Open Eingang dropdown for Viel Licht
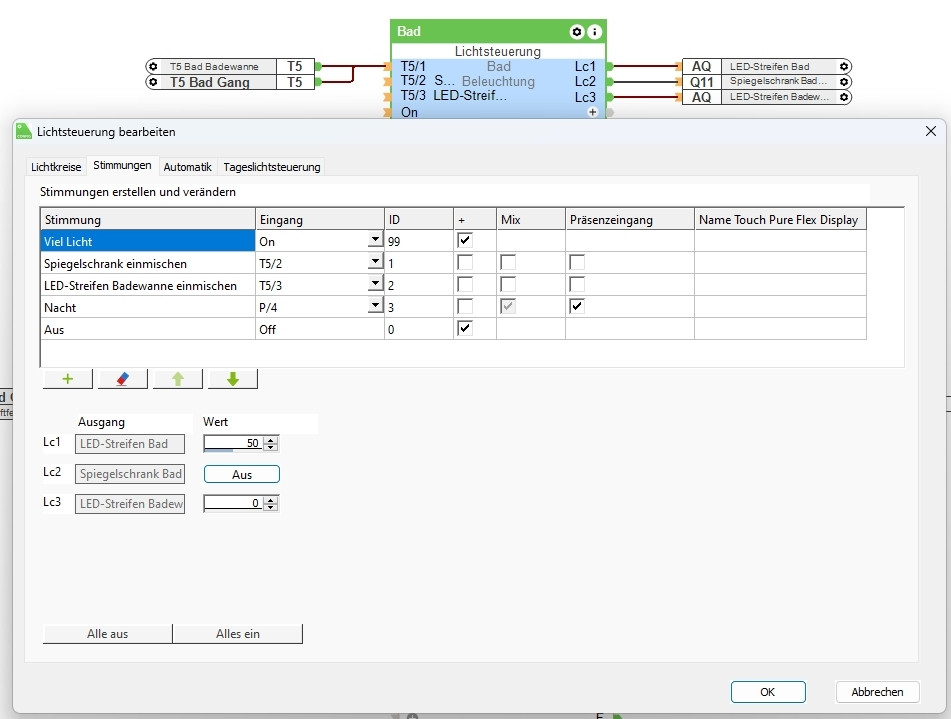Screen dimensions: 951x719 tap(375, 241)
